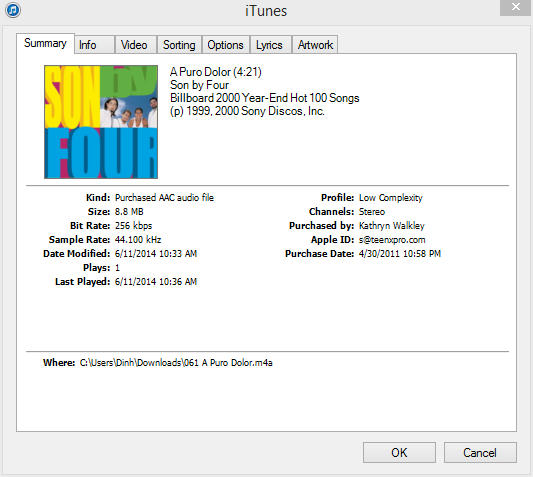Viewport: 533px width, 477px height.
Task: Click the song title A Puro Dolor (4:21)
Action: (216, 72)
